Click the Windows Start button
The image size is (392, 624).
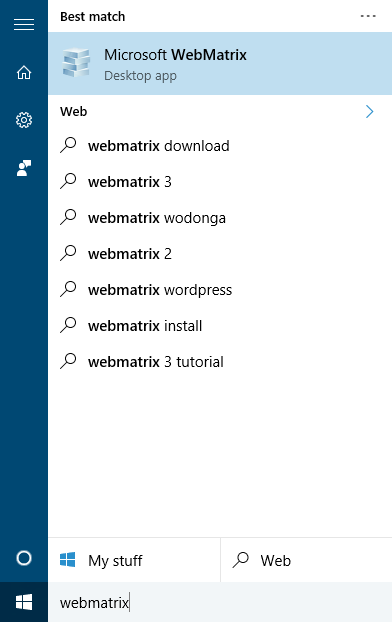tap(24, 603)
